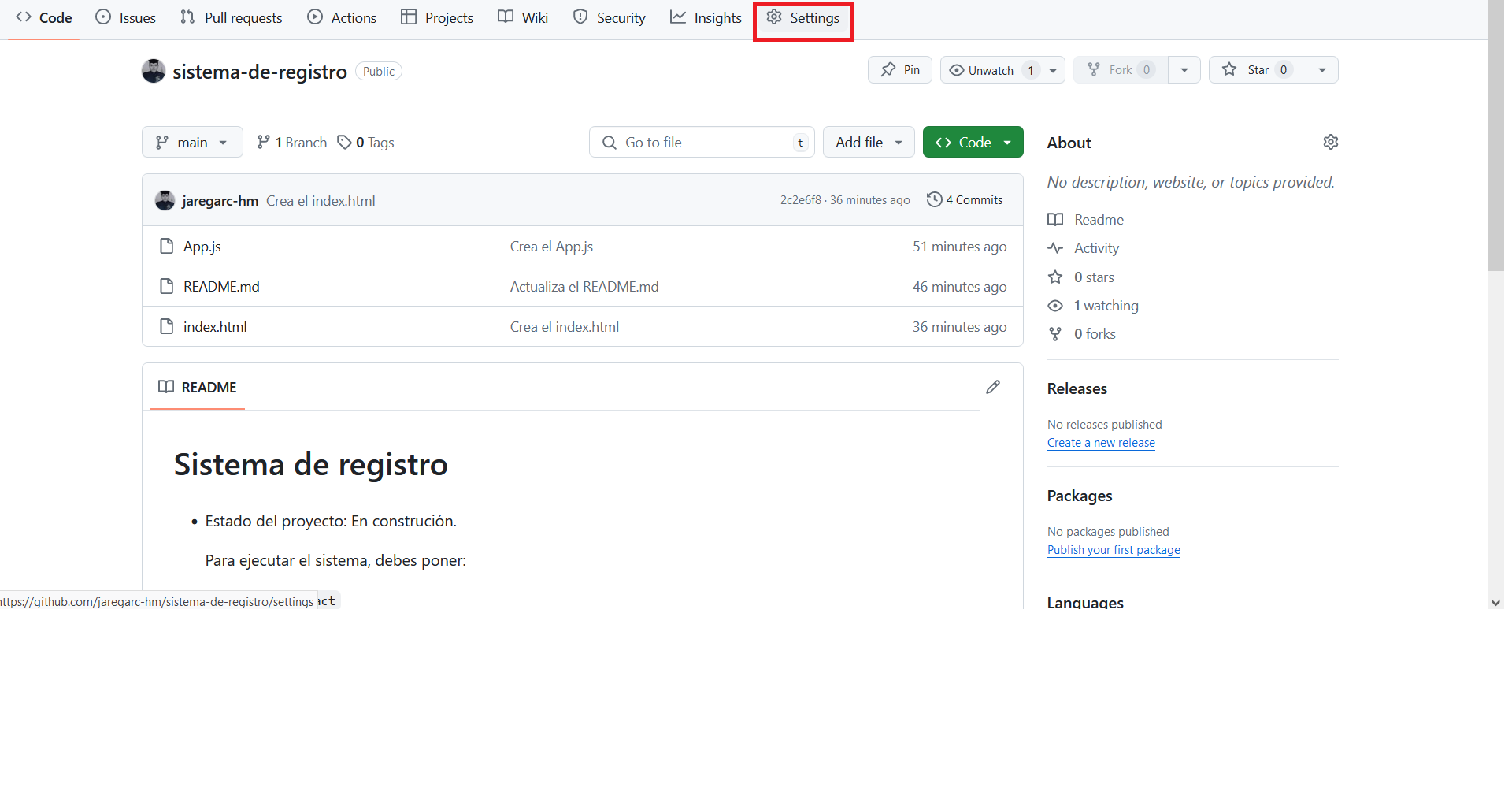The height and width of the screenshot is (810, 1512).
Task: Select the README tab above the preview
Action: pyautogui.click(x=198, y=387)
